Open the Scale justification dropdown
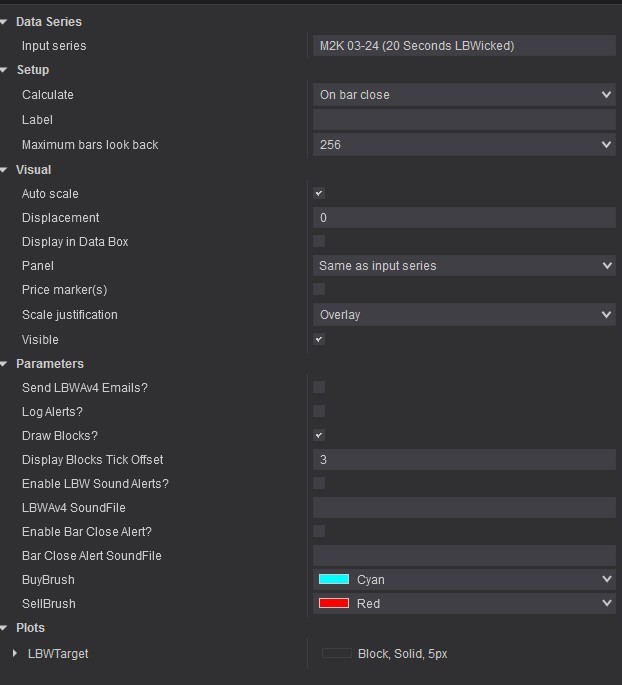Image resolution: width=622 pixels, height=685 pixels. (x=464, y=315)
